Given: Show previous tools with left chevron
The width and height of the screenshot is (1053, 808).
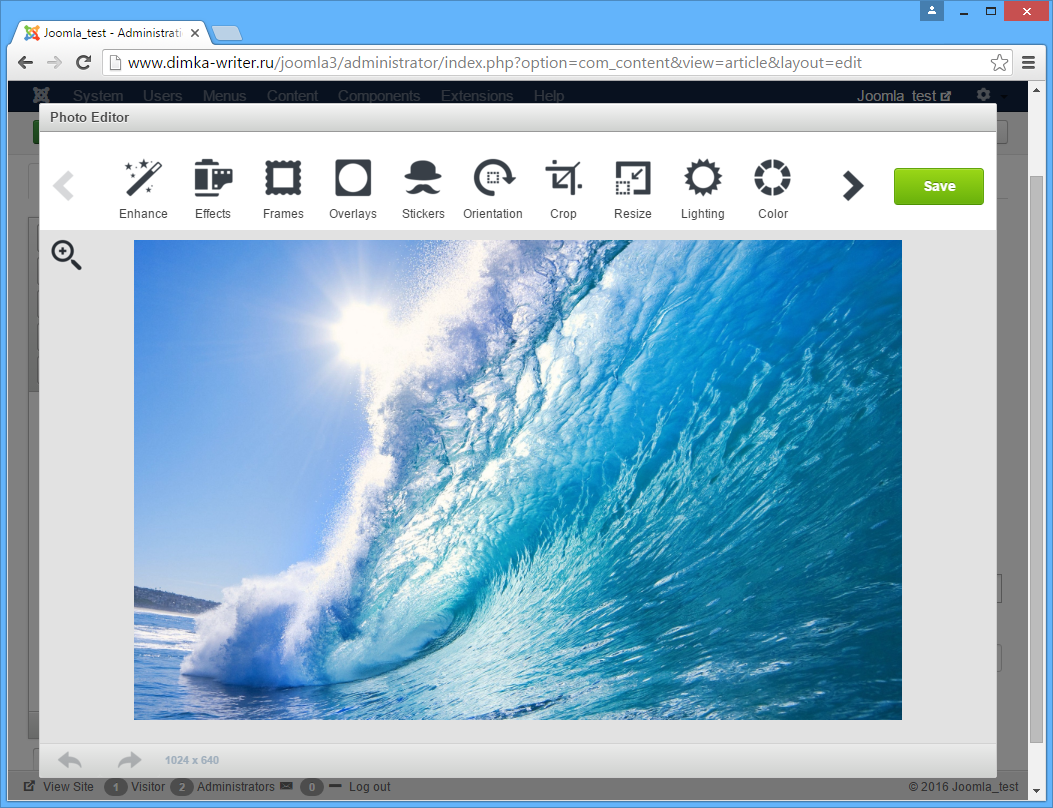Looking at the screenshot, I should pyautogui.click(x=64, y=186).
